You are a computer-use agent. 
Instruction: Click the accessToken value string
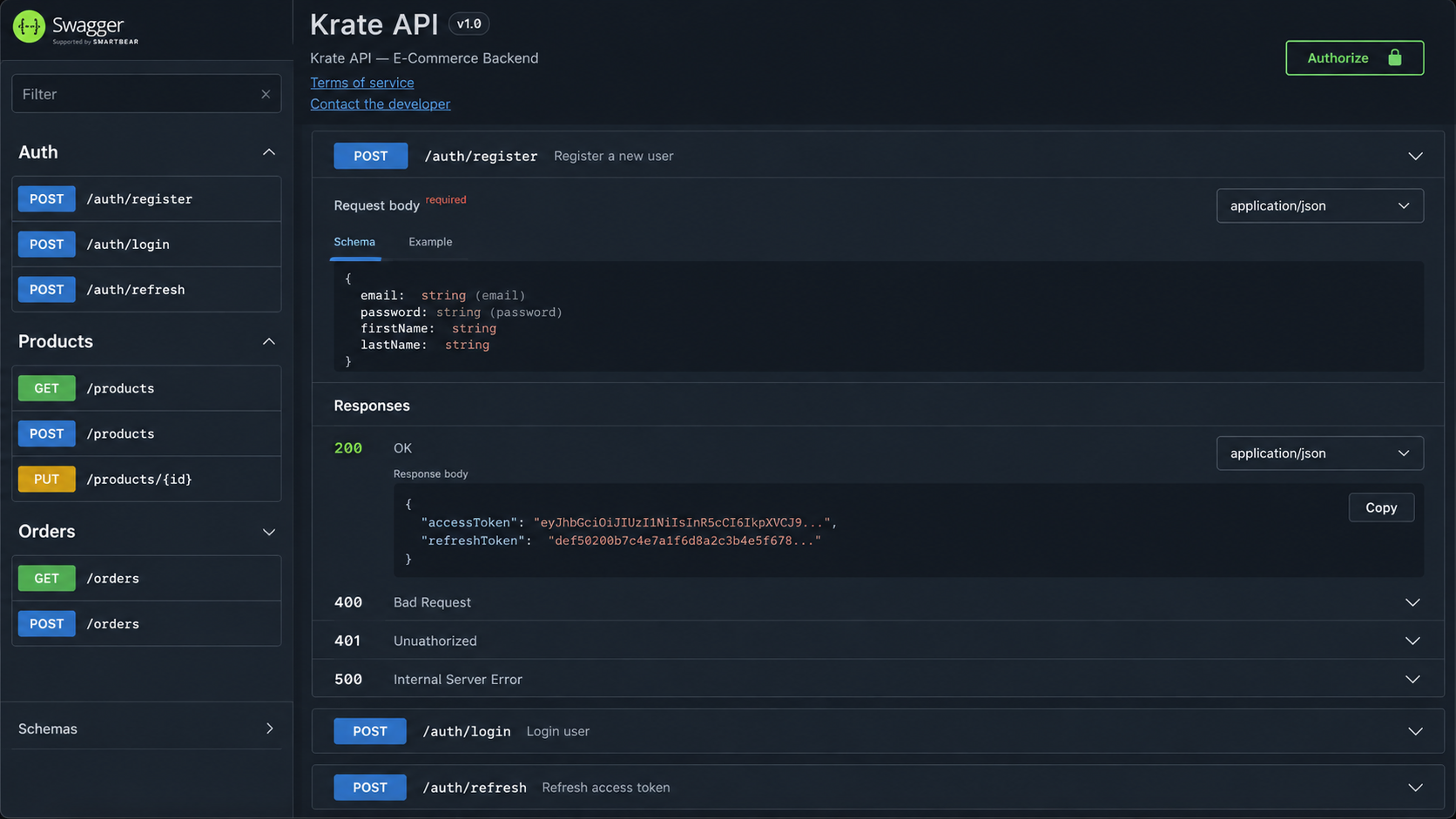(682, 522)
